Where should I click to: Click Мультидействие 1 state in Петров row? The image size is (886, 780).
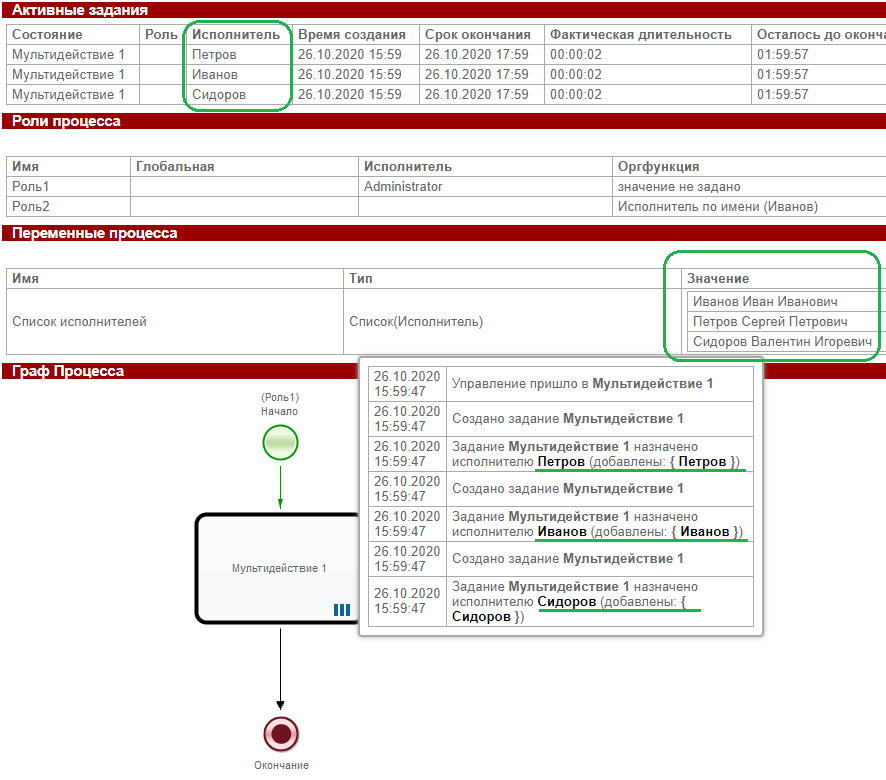pyautogui.click(x=68, y=55)
